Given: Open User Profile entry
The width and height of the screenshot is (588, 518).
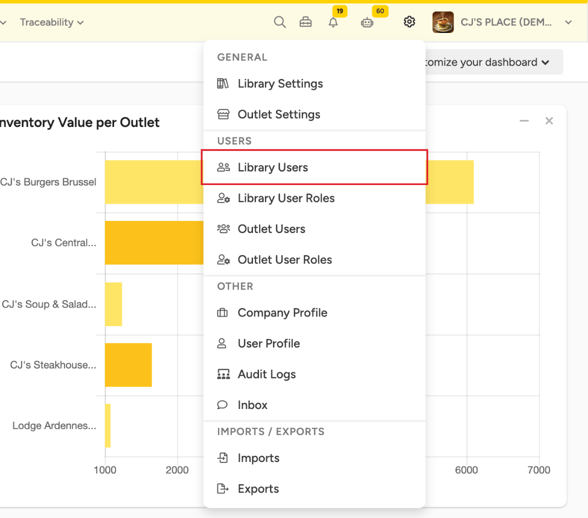Looking at the screenshot, I should (314, 343).
